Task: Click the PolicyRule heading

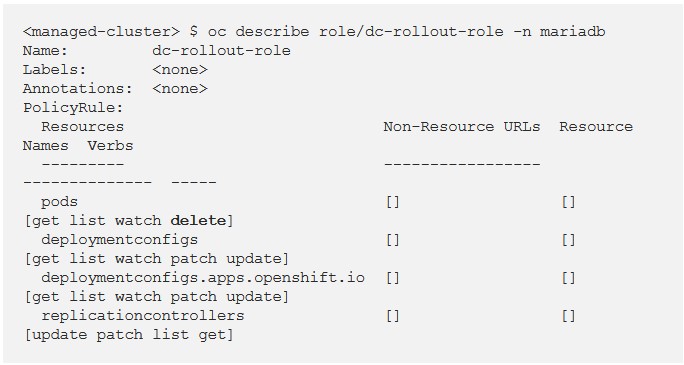Action: 73,108
